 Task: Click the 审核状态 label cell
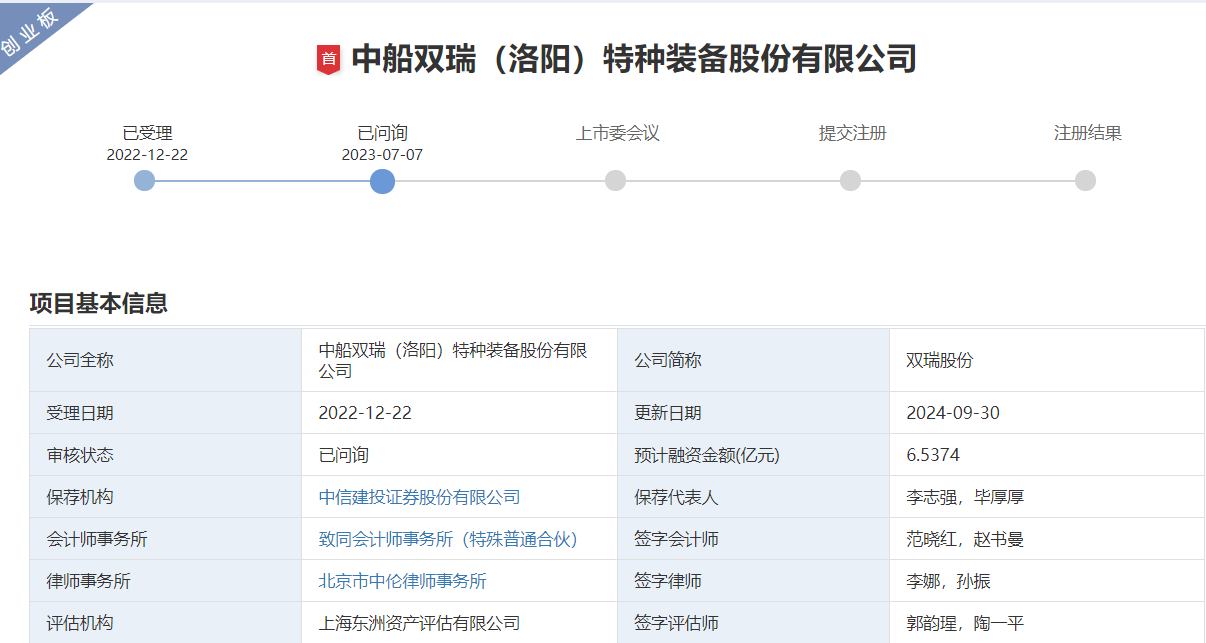point(166,455)
